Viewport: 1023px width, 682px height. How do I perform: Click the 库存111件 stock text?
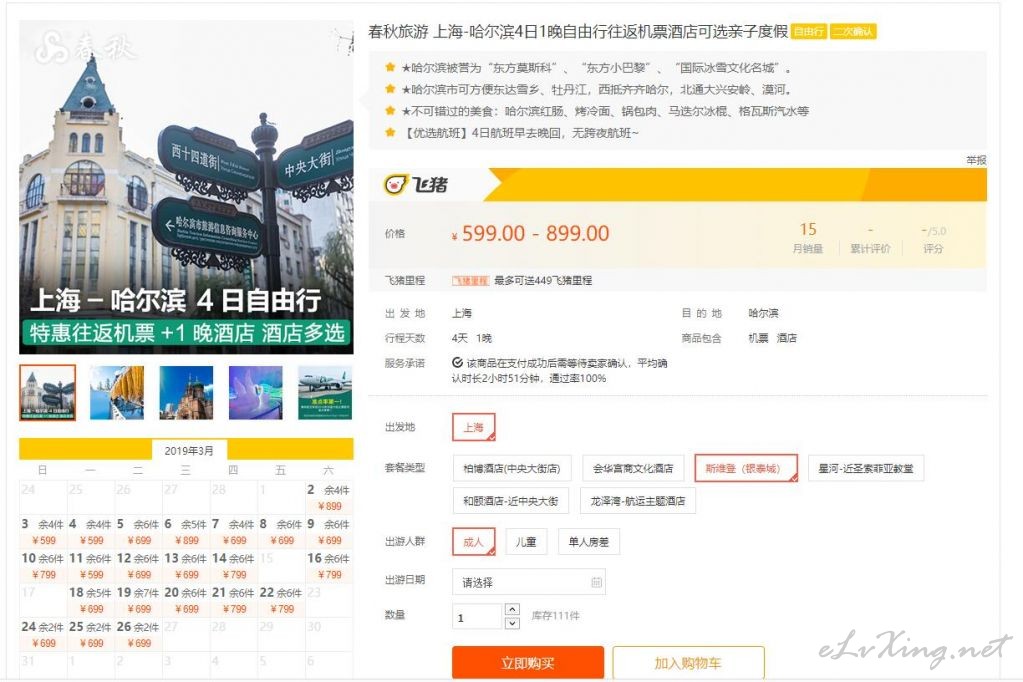555,615
